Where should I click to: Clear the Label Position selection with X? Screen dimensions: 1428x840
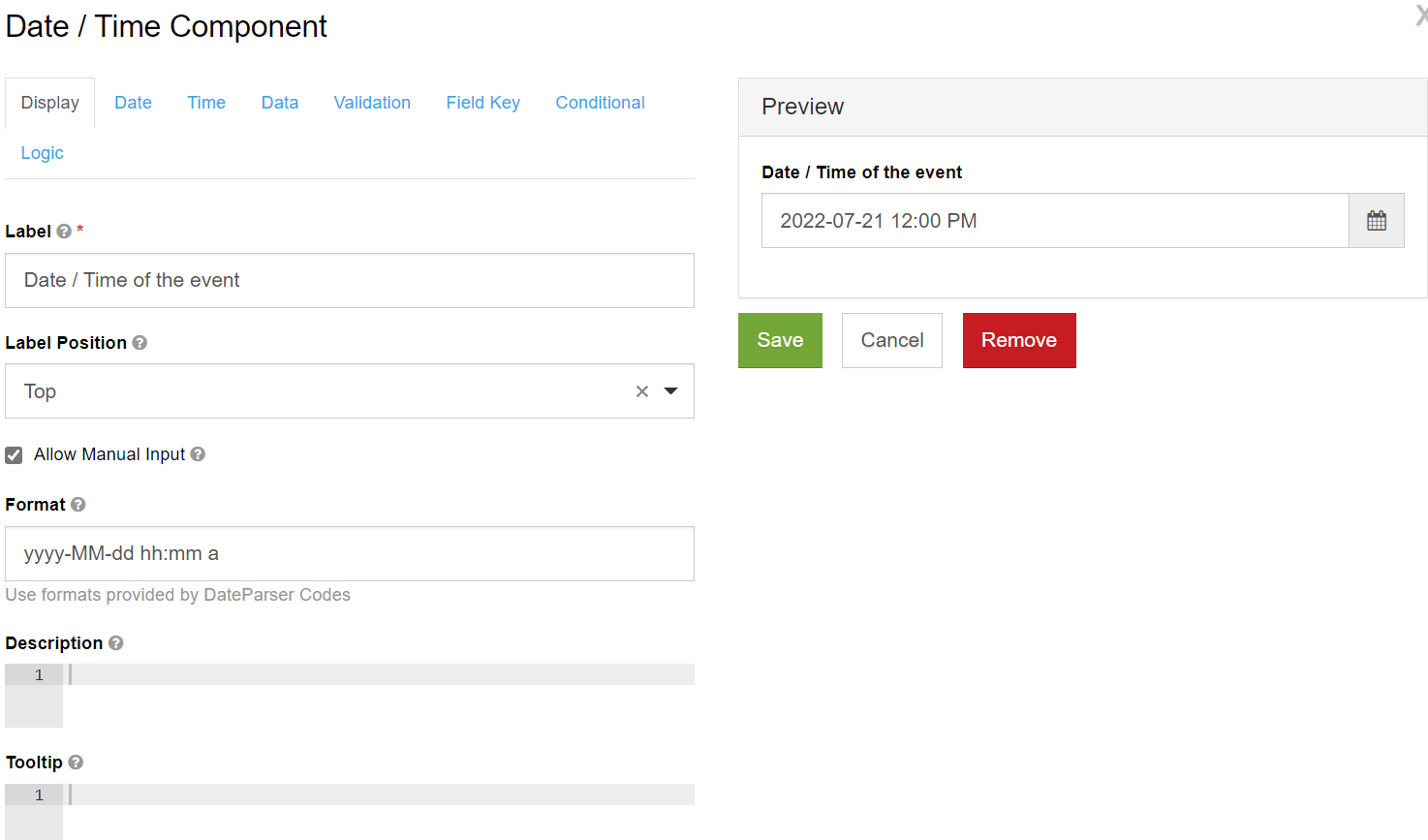[641, 391]
